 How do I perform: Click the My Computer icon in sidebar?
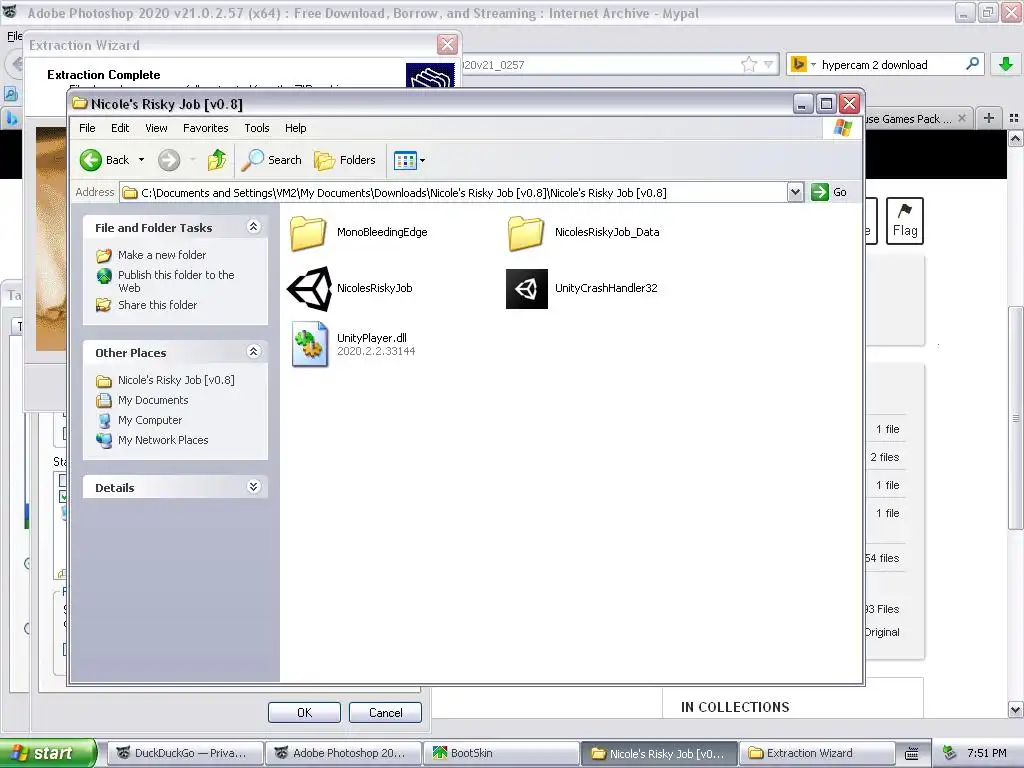(104, 421)
